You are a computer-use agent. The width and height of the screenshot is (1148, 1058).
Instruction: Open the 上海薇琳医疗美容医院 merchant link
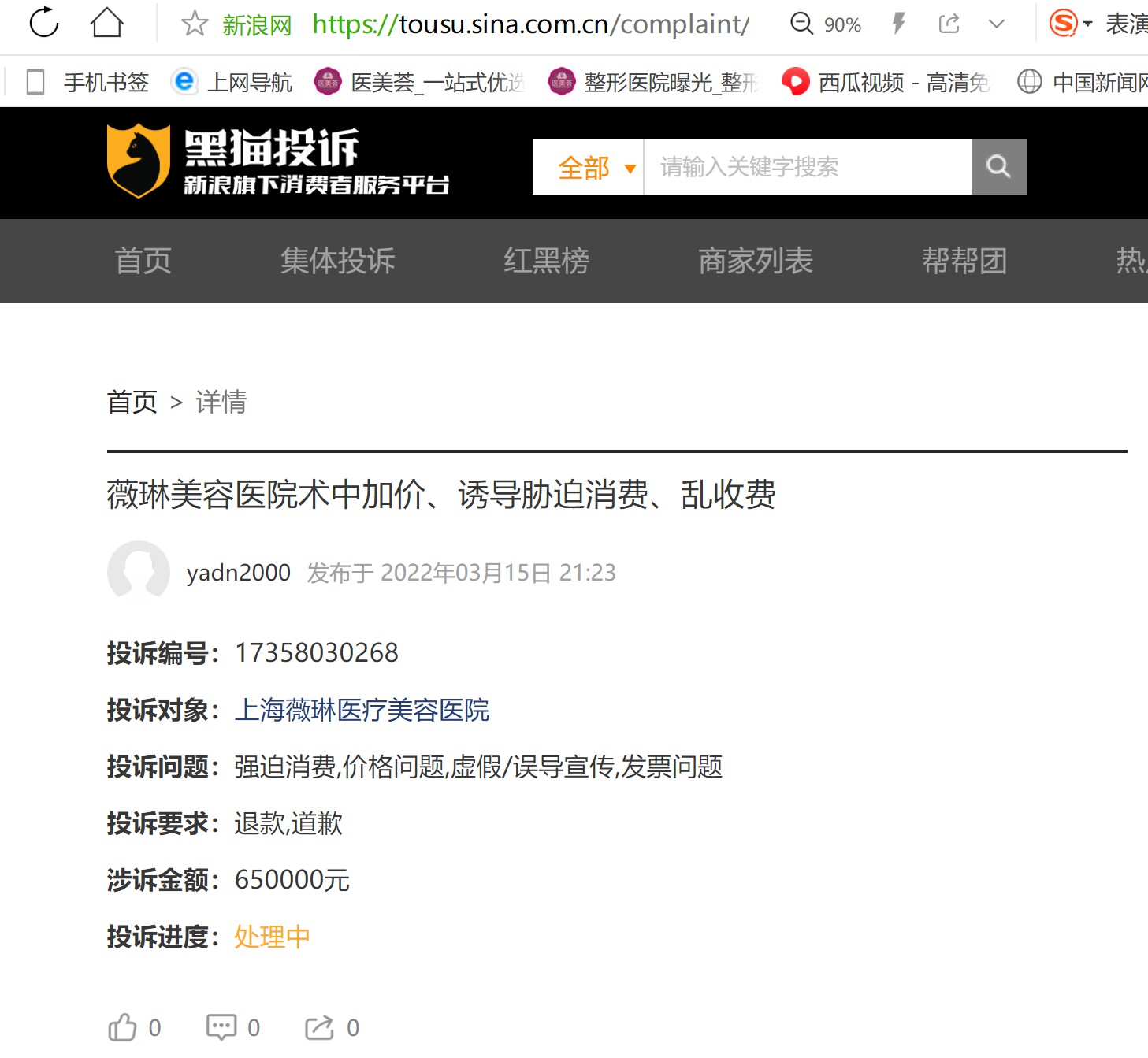pyautogui.click(x=362, y=710)
